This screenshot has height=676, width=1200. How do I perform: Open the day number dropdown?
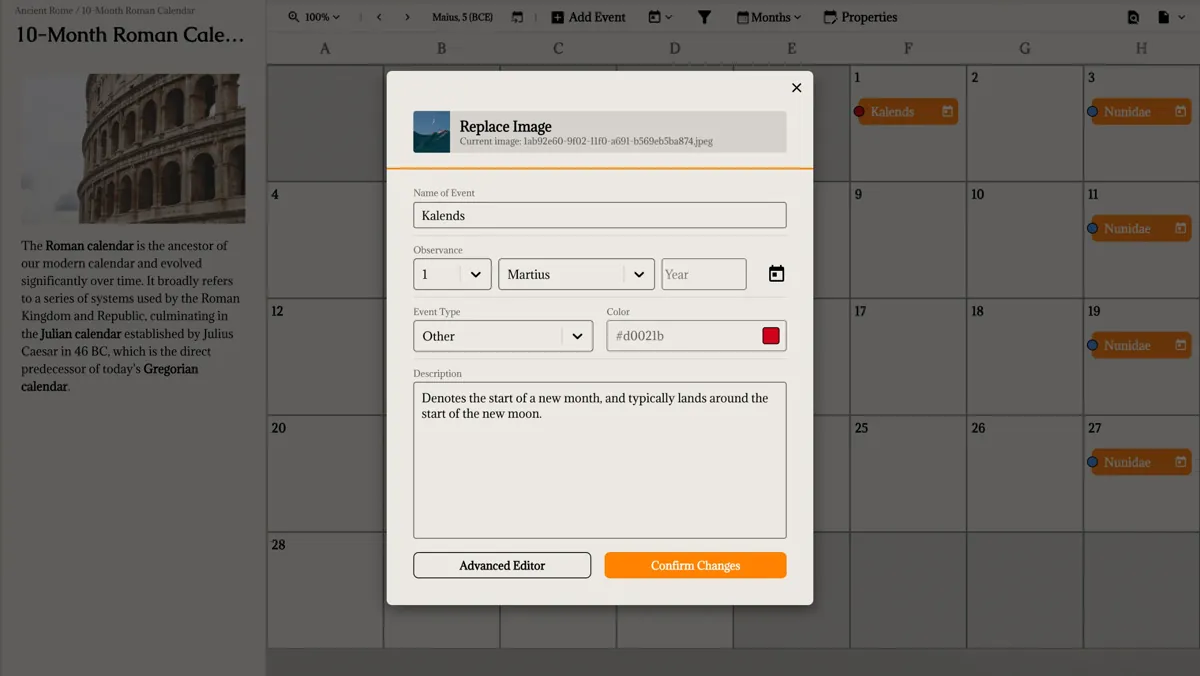tap(452, 274)
